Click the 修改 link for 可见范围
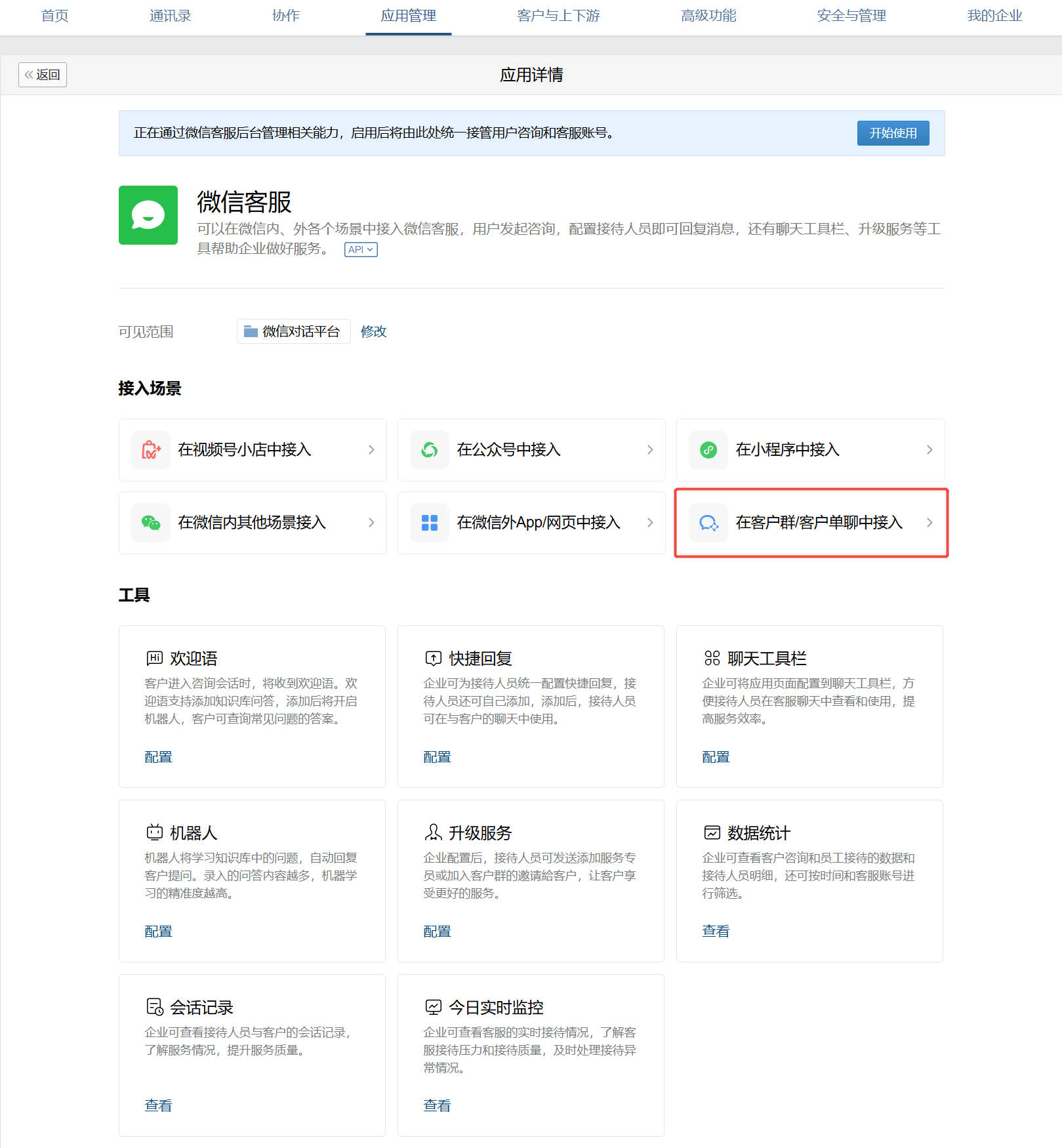The width and height of the screenshot is (1062, 1148). coord(374,331)
